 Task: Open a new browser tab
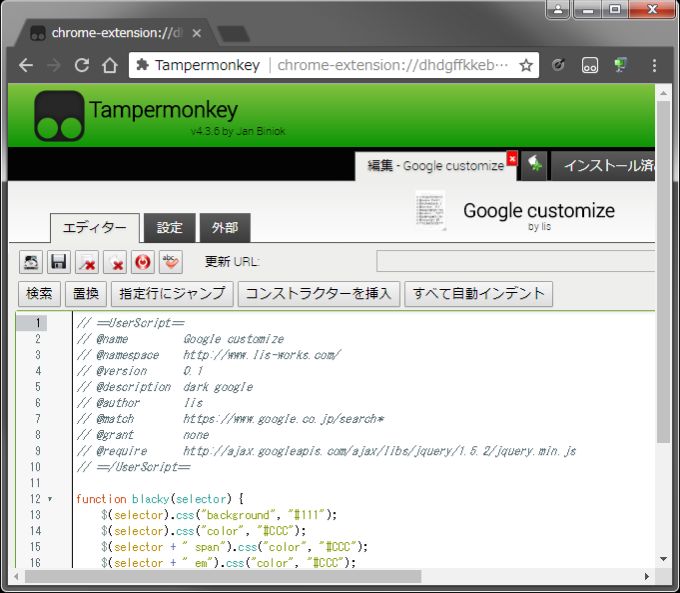[233, 34]
